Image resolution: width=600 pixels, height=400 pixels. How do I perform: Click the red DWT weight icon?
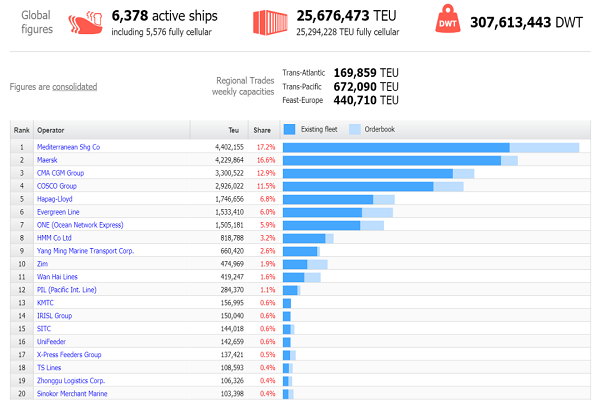click(x=448, y=19)
